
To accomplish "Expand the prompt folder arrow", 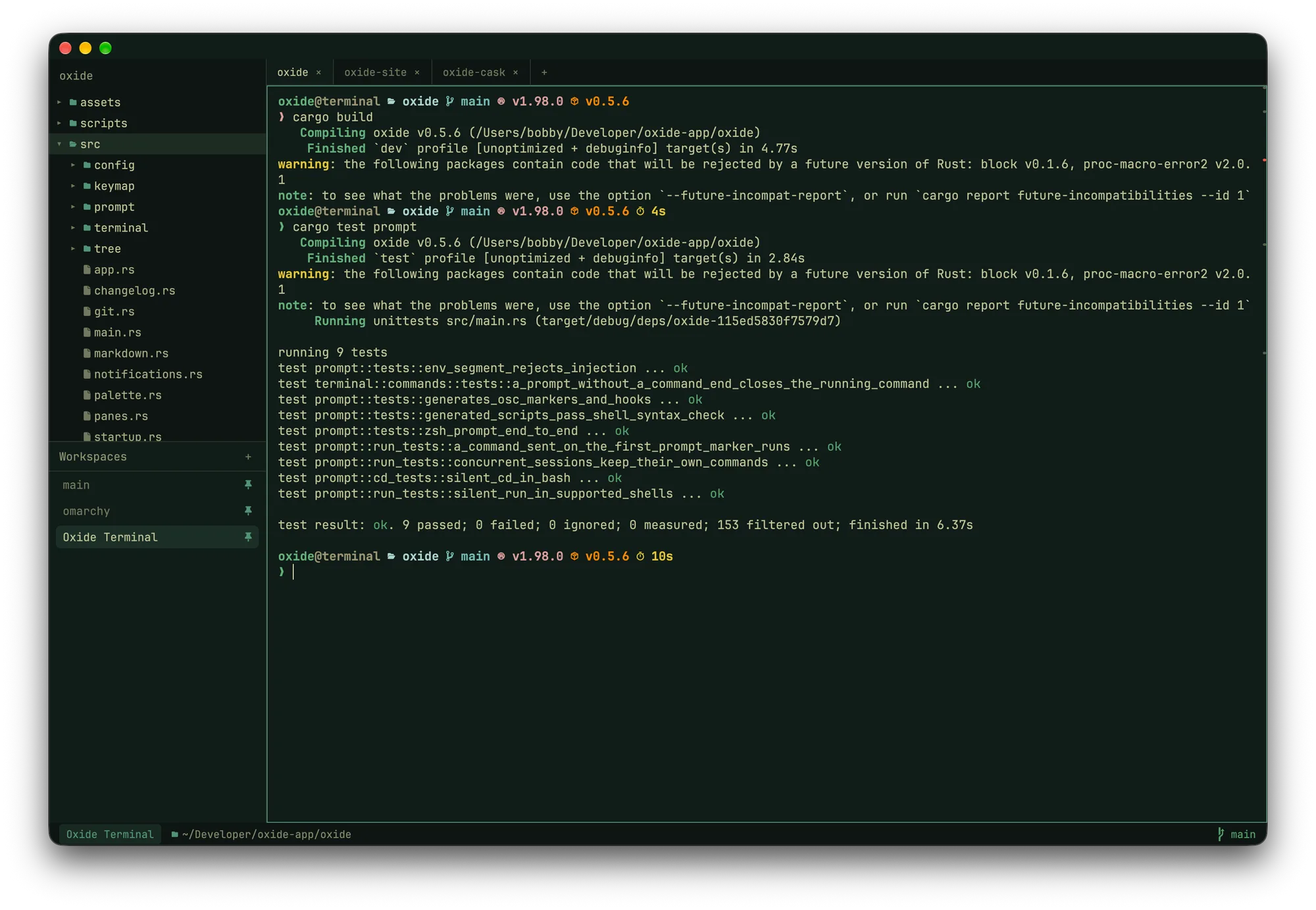I will coord(73,207).
